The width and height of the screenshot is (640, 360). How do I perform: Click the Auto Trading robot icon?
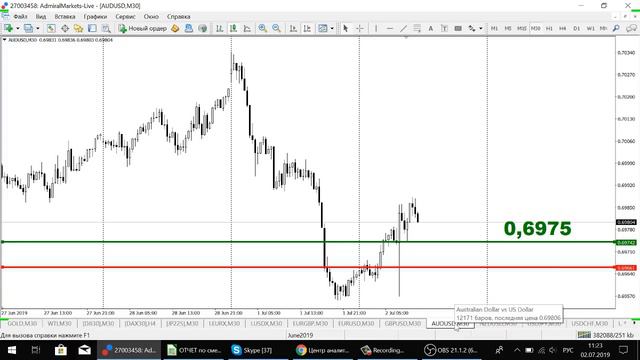189,28
